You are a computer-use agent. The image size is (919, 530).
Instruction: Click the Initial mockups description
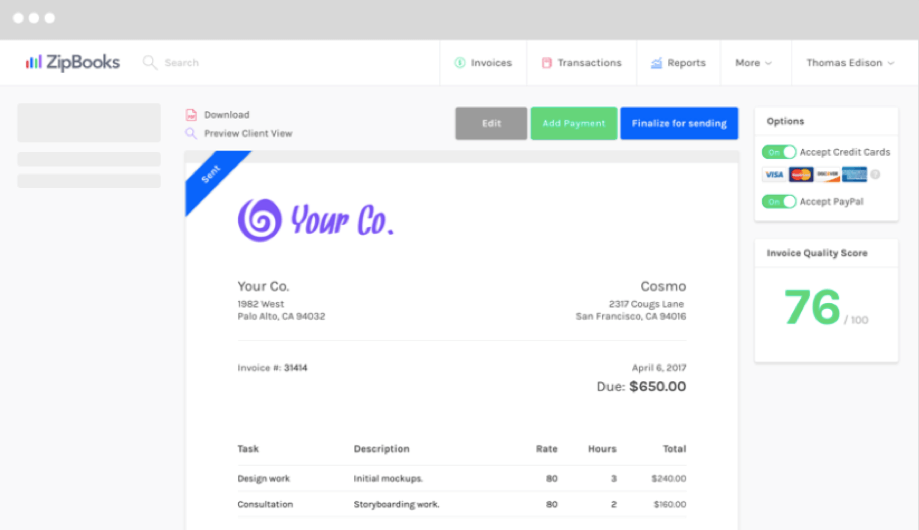click(x=388, y=479)
